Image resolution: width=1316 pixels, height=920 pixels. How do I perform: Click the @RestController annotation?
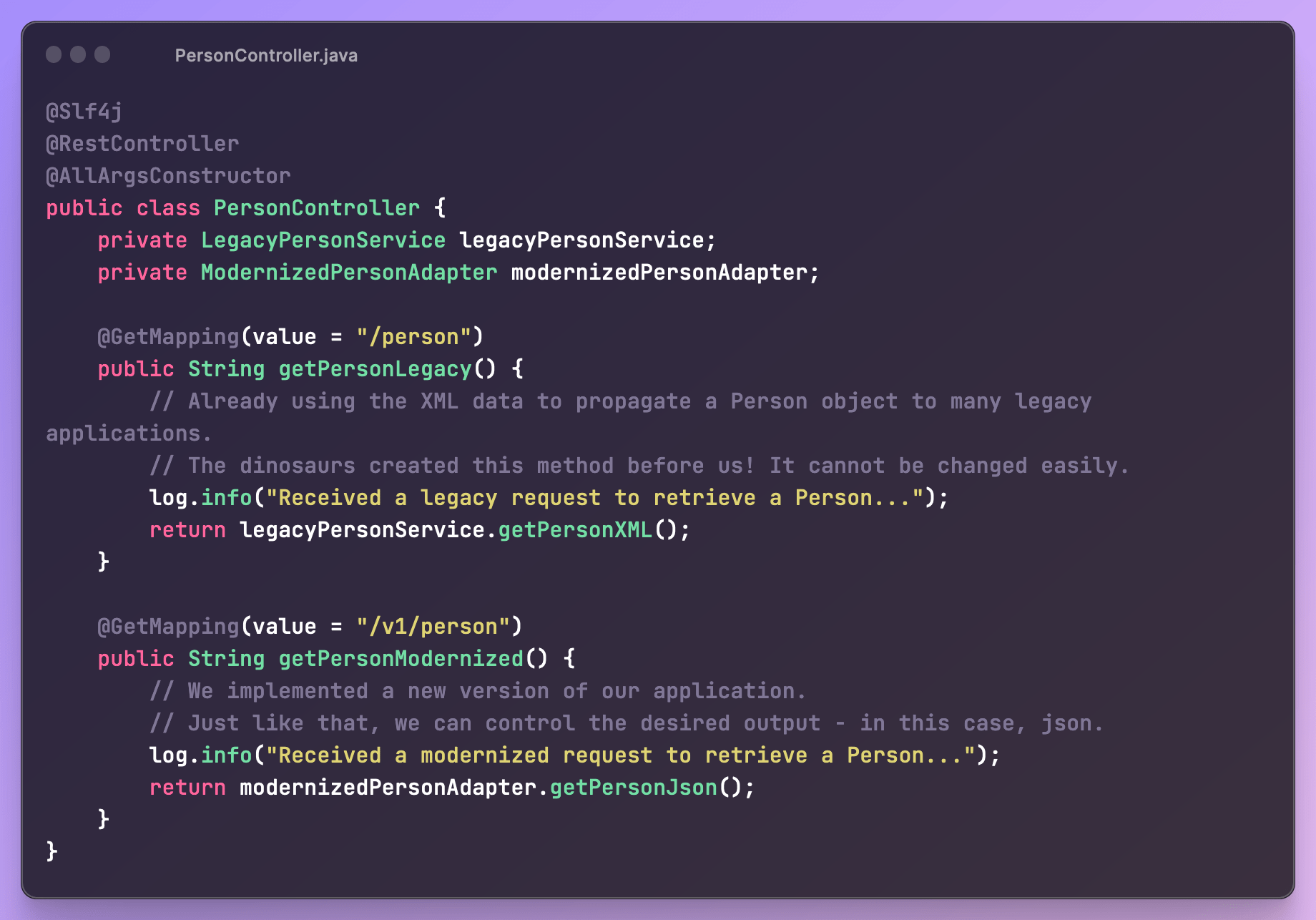tap(142, 144)
